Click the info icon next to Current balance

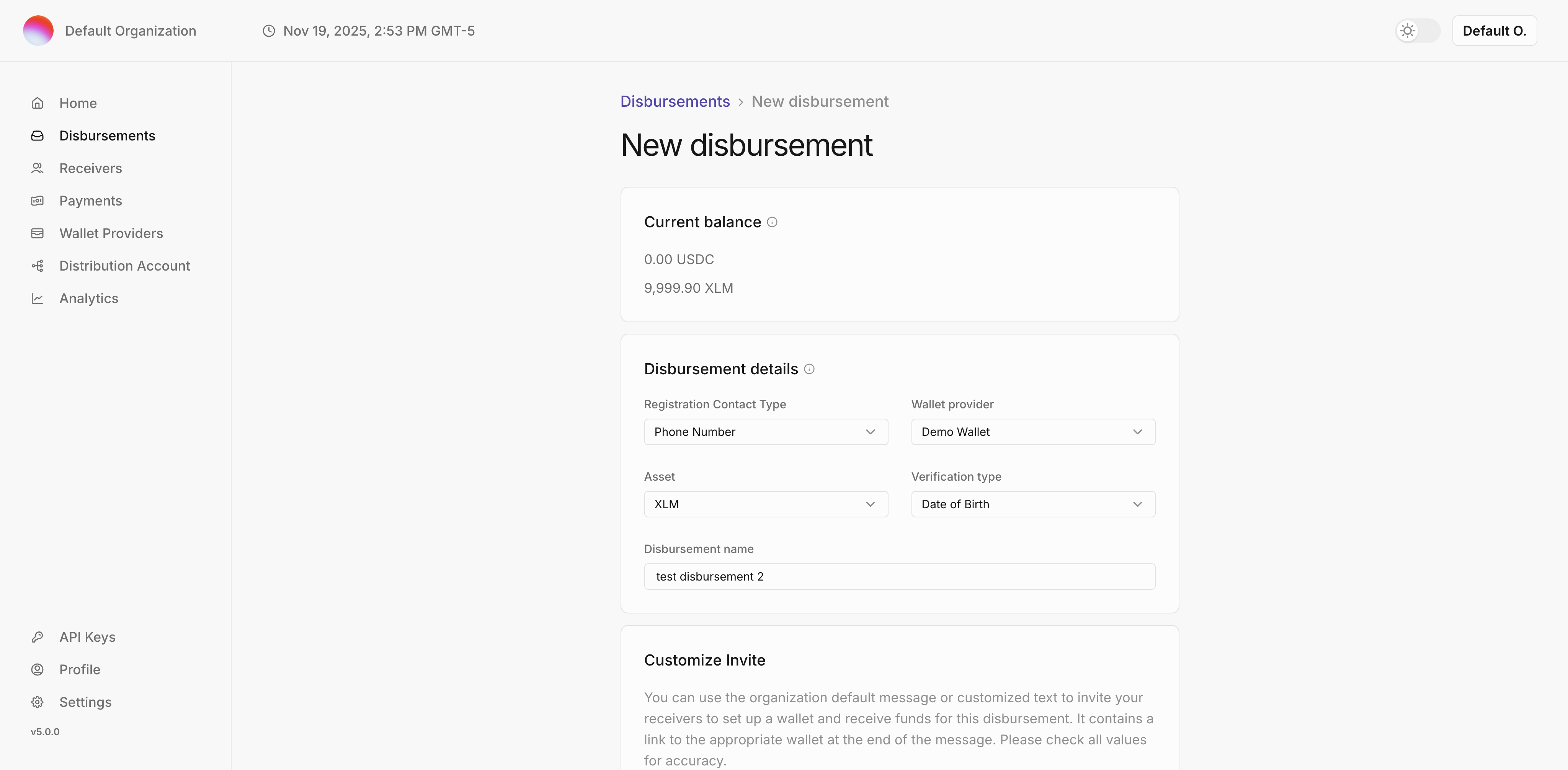click(772, 222)
